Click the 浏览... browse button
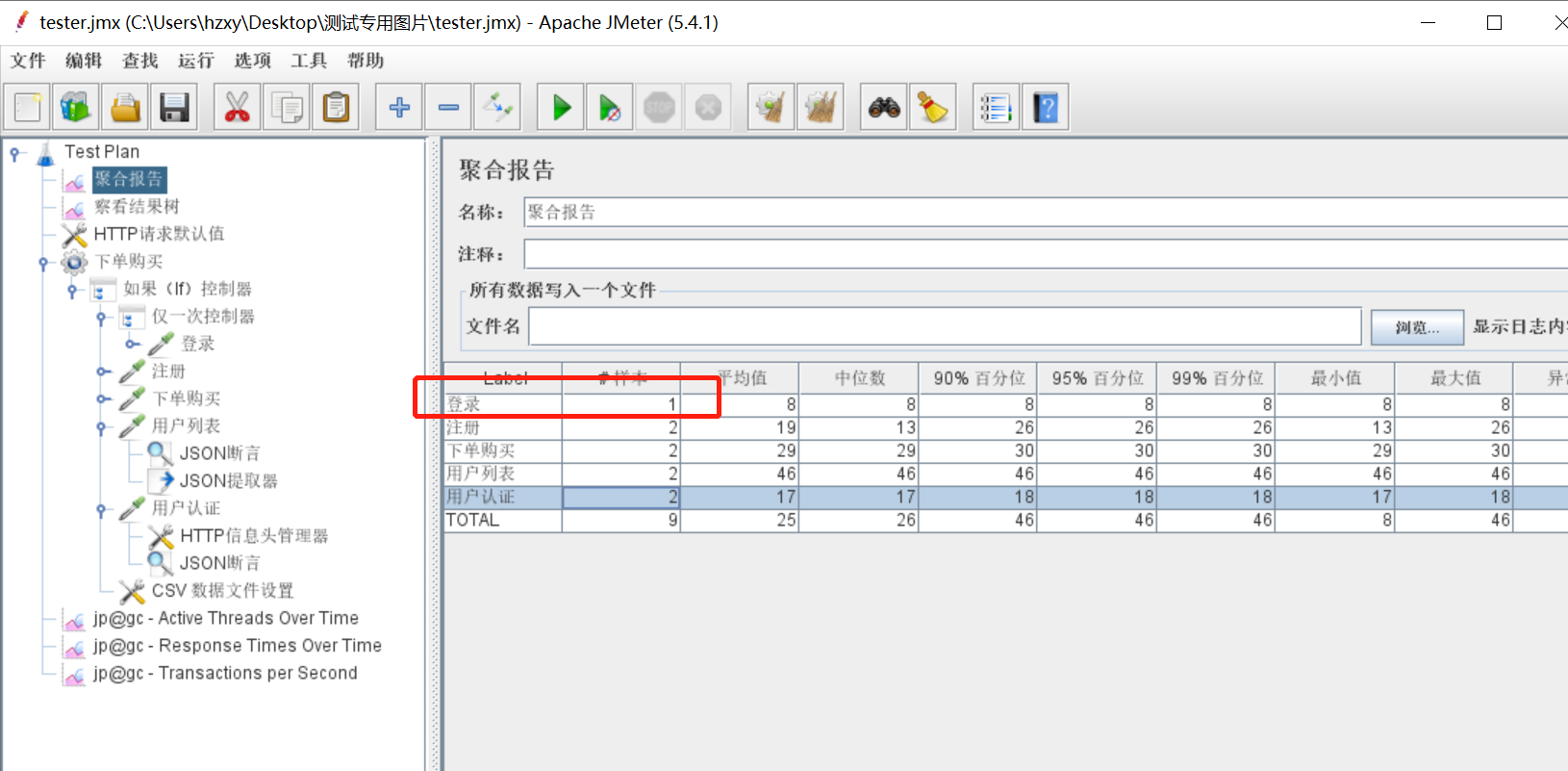1568x771 pixels. [1417, 327]
